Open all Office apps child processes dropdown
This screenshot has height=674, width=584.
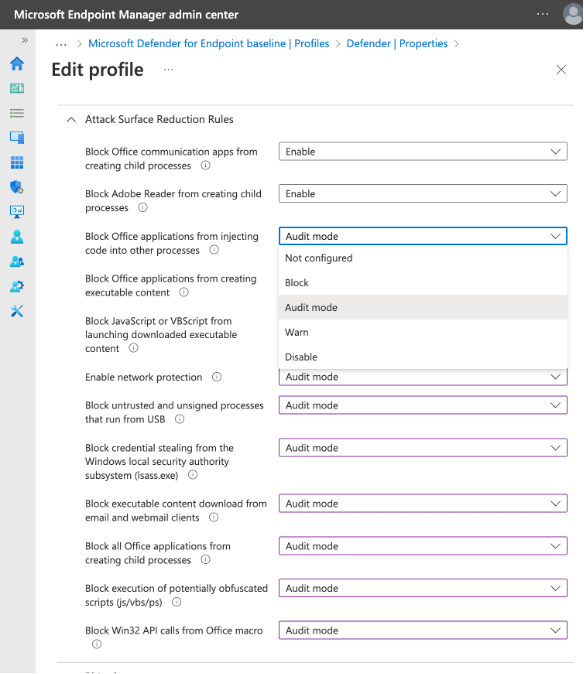point(423,546)
